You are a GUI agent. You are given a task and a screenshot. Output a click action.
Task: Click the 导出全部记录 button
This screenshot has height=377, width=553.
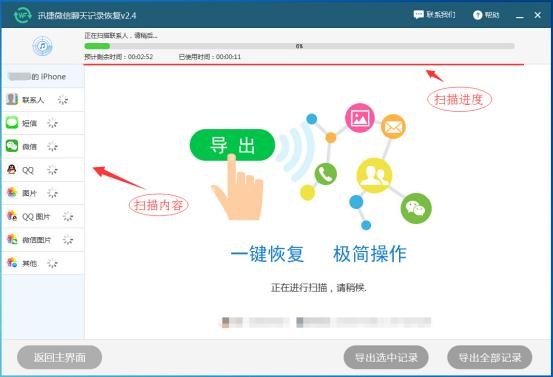tap(490, 357)
